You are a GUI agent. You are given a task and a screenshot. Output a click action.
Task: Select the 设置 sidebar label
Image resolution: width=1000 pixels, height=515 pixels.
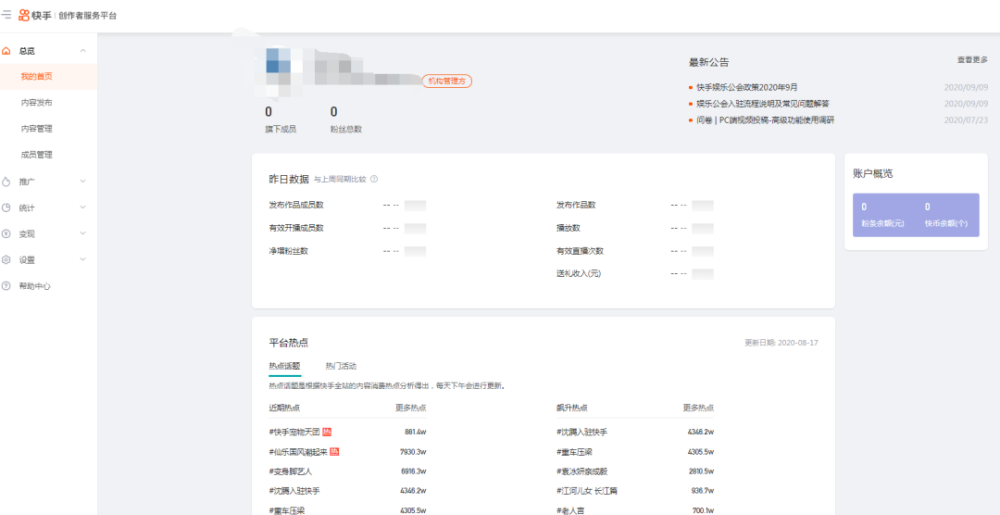pyautogui.click(x=27, y=260)
